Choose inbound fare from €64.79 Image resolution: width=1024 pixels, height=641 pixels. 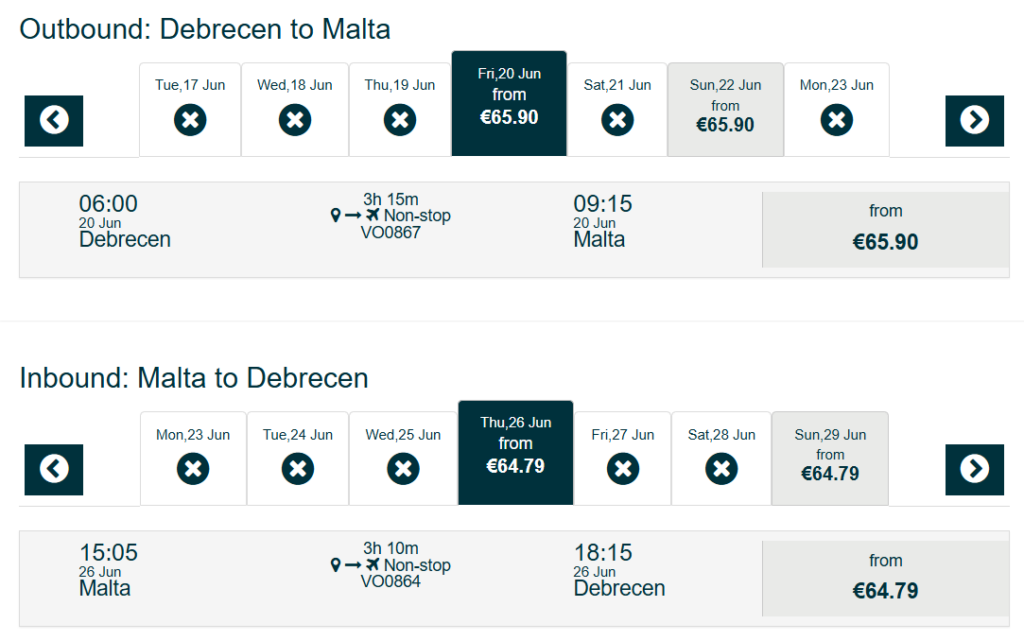click(x=886, y=578)
